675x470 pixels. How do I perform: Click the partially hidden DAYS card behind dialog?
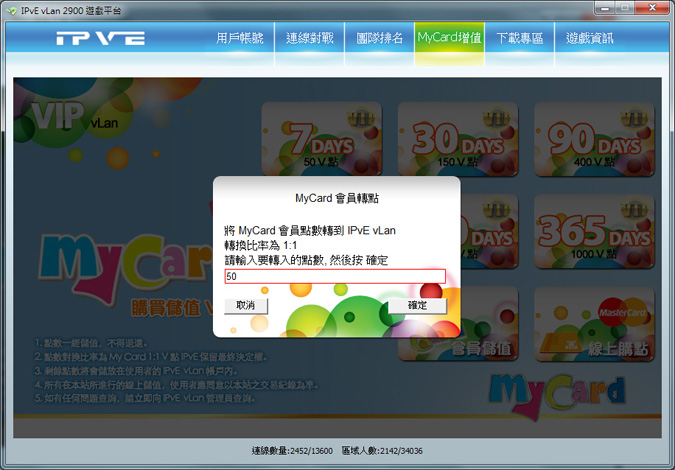[x=489, y=231]
